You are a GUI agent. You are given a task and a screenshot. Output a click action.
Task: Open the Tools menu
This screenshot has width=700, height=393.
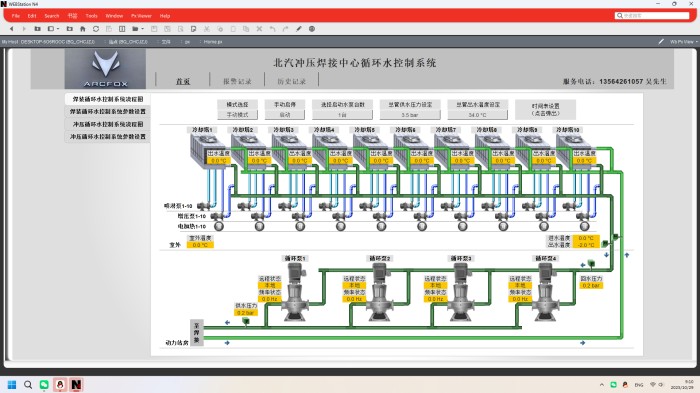[92, 16]
